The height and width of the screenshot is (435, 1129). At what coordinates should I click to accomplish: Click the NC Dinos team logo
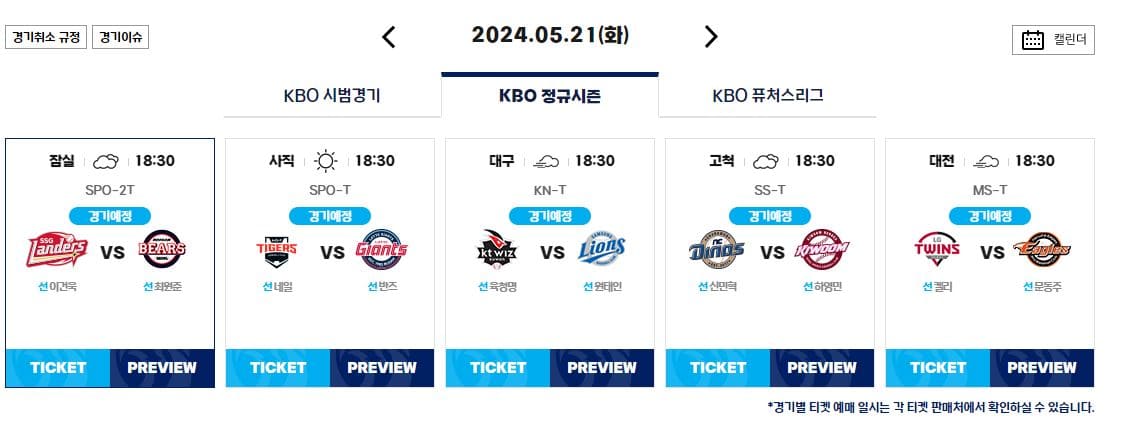pyautogui.click(x=716, y=250)
